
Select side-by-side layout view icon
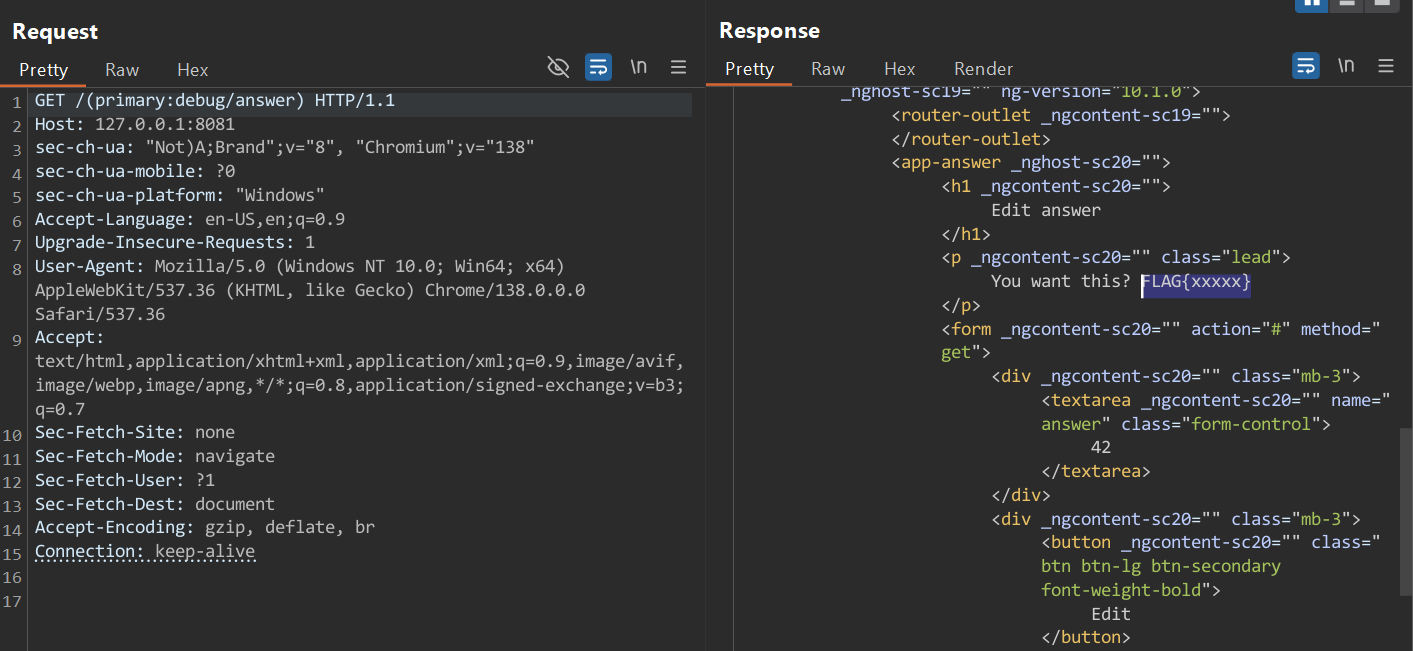point(1311,3)
